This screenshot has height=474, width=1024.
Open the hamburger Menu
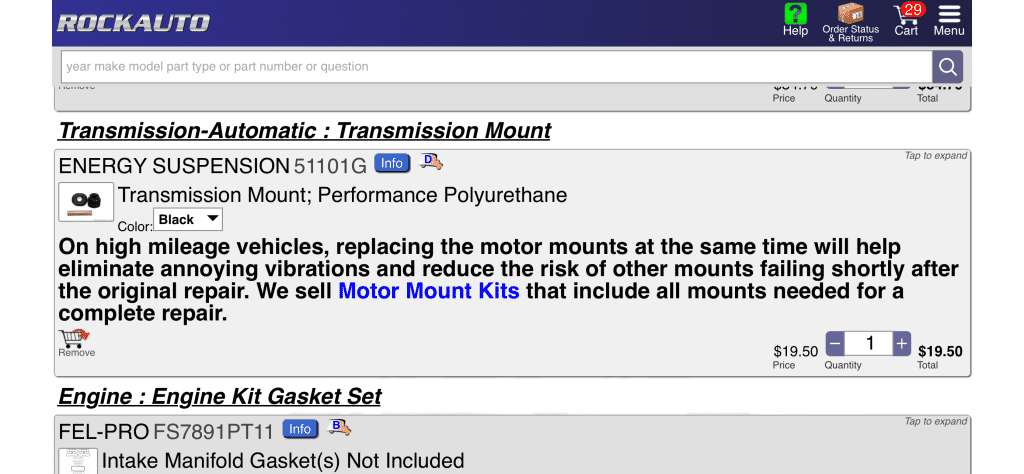click(949, 19)
